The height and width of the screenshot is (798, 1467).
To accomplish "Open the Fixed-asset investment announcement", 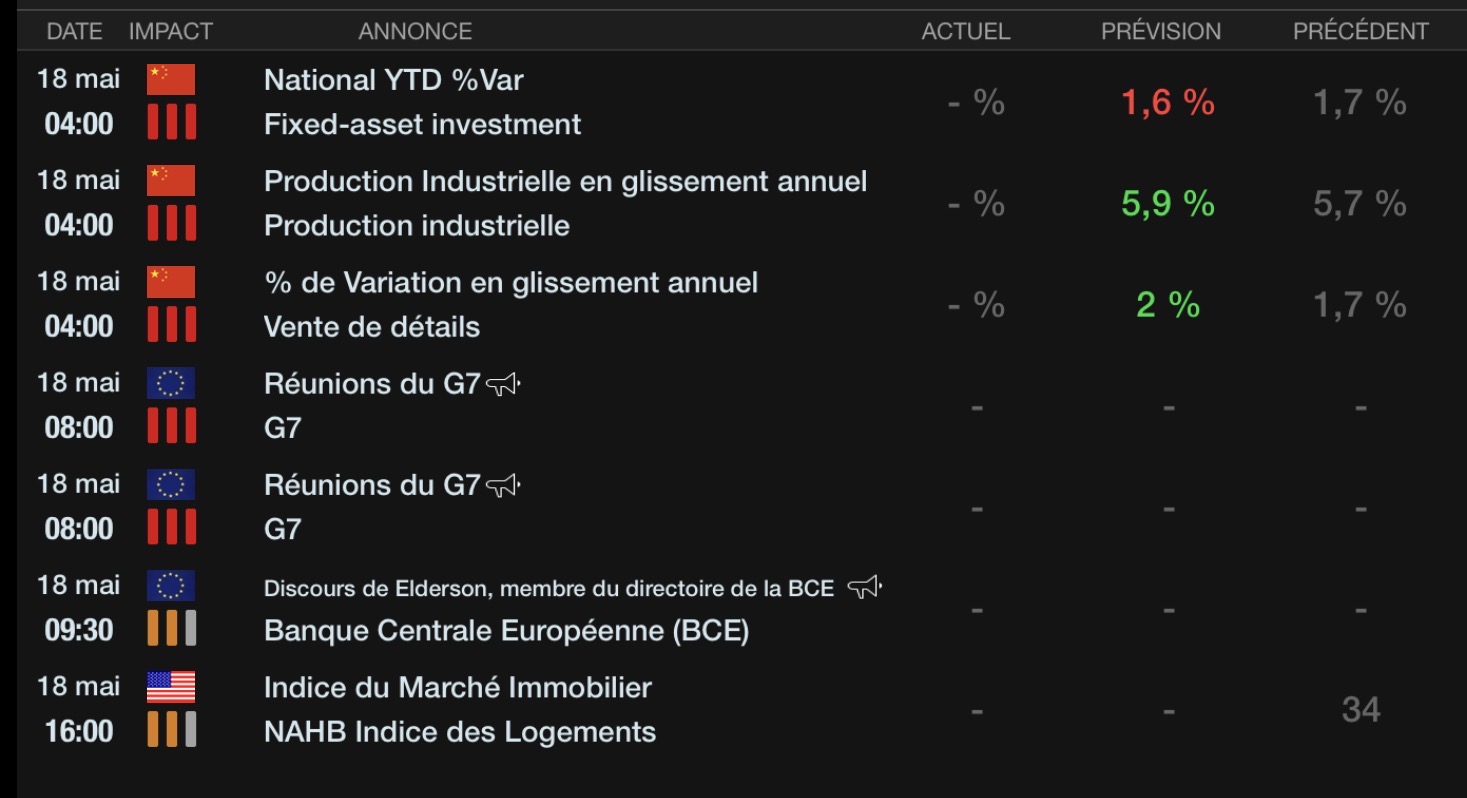I will (422, 124).
